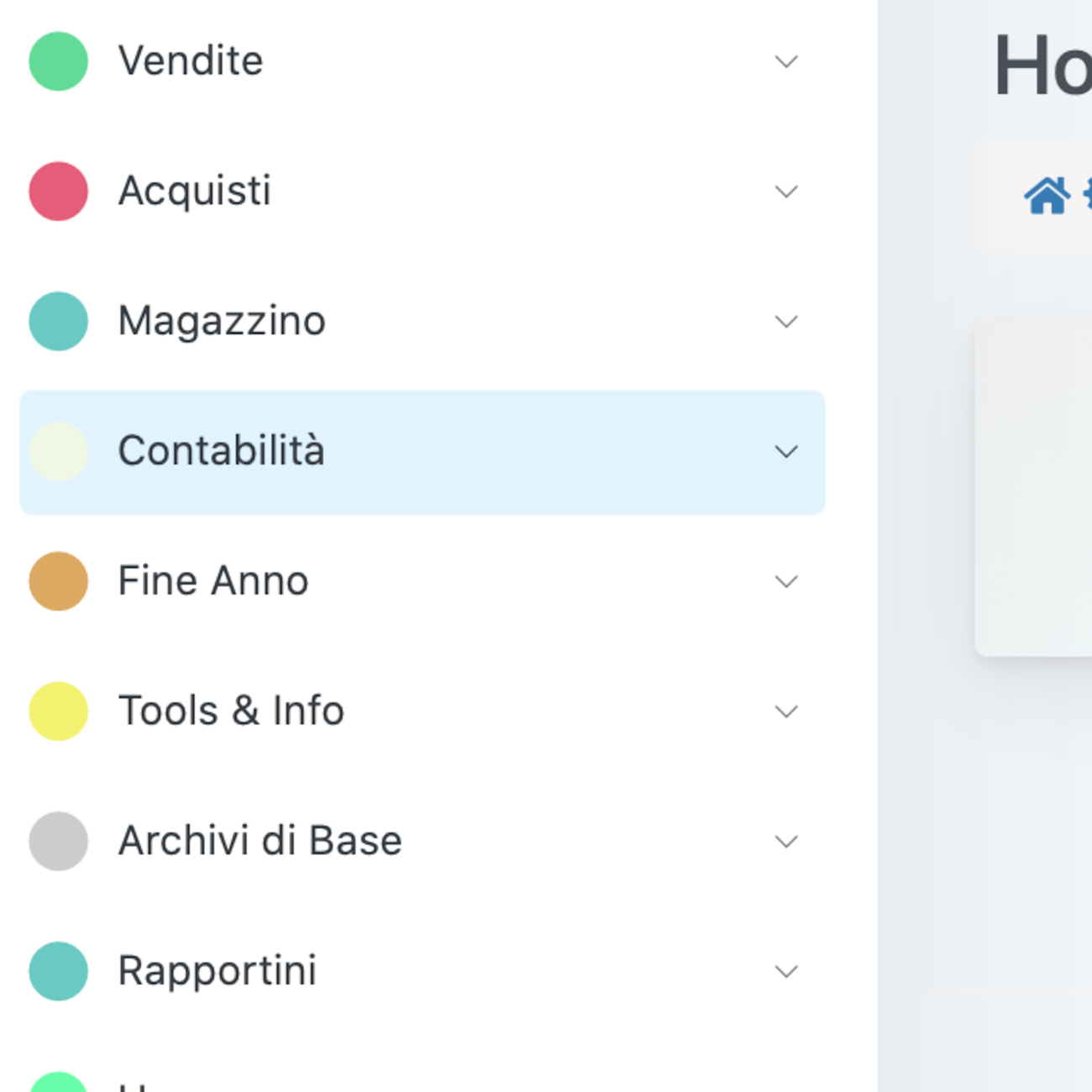Click the yellow Tools & Info circle
The image size is (1092, 1092).
point(58,711)
